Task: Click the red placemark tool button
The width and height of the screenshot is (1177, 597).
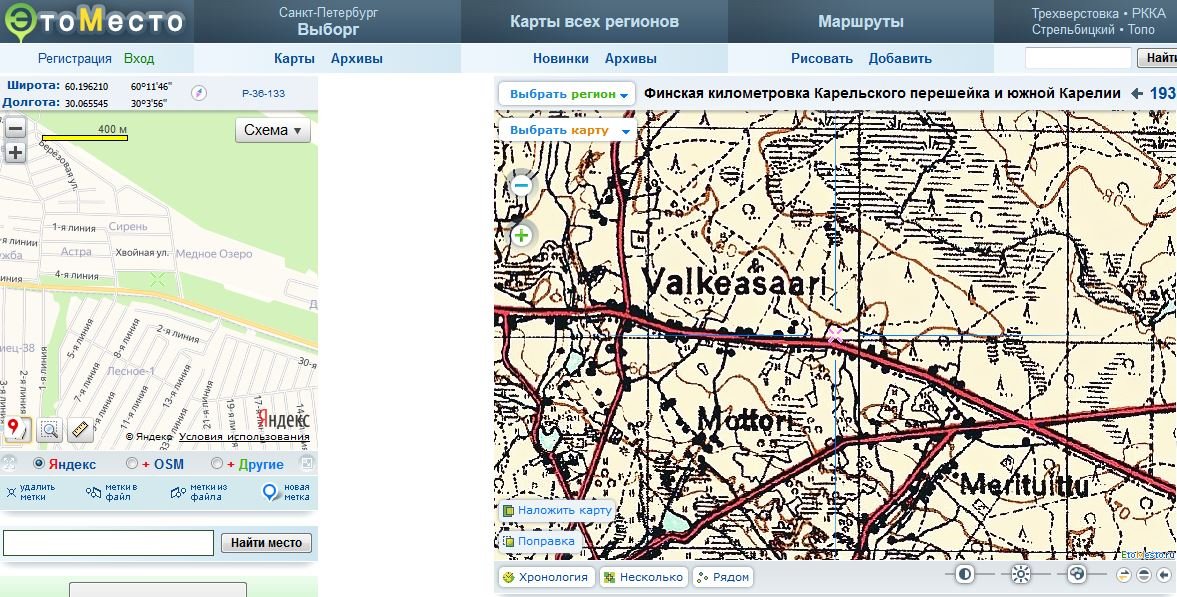Action: coord(17,430)
